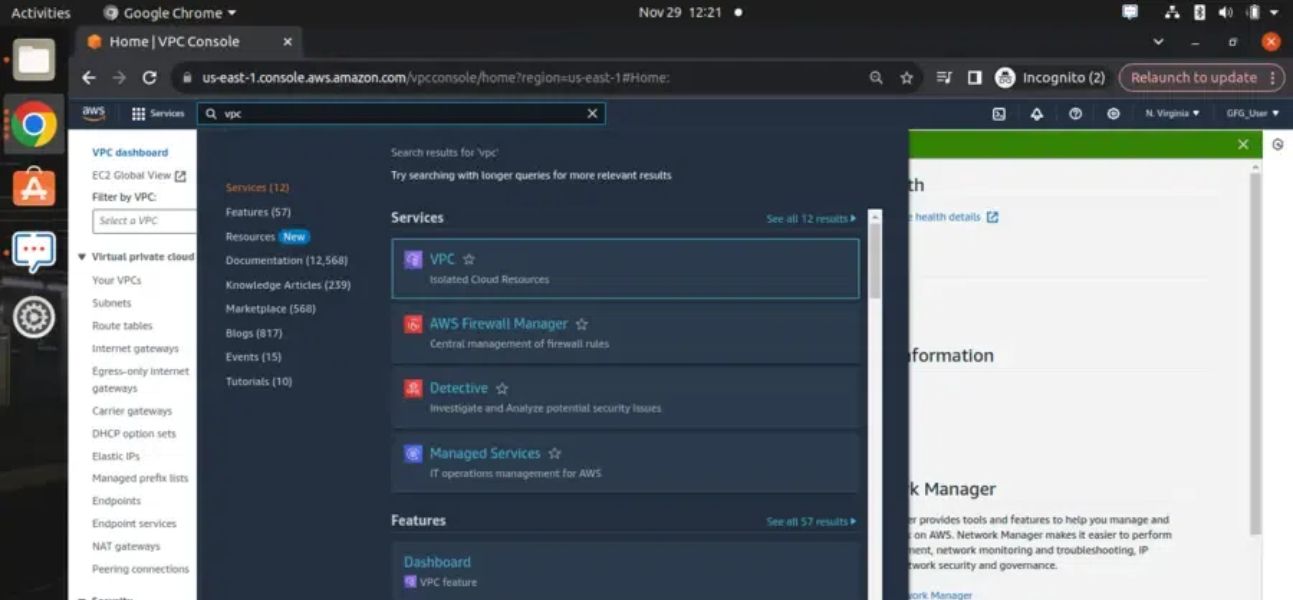This screenshot has width=1293, height=600.
Task: Click the AWS logo home icon
Action: coord(94,113)
